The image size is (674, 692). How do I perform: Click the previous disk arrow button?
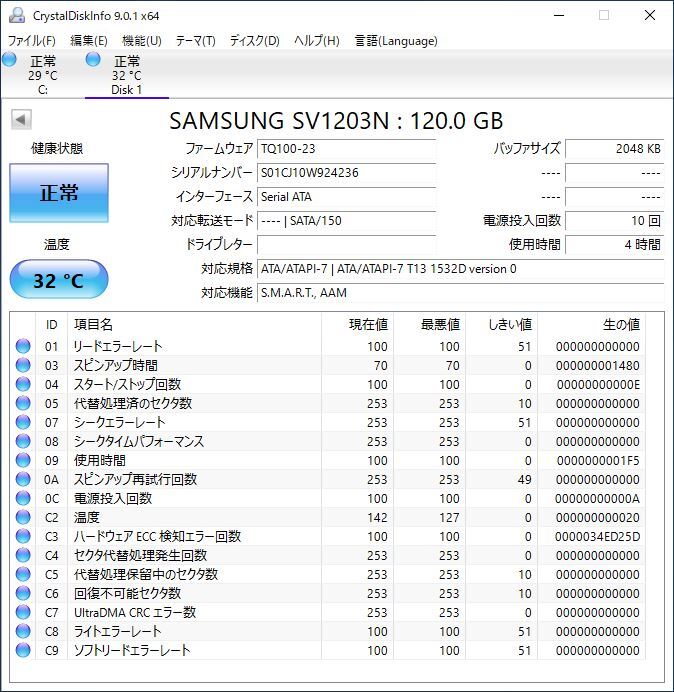[x=21, y=120]
